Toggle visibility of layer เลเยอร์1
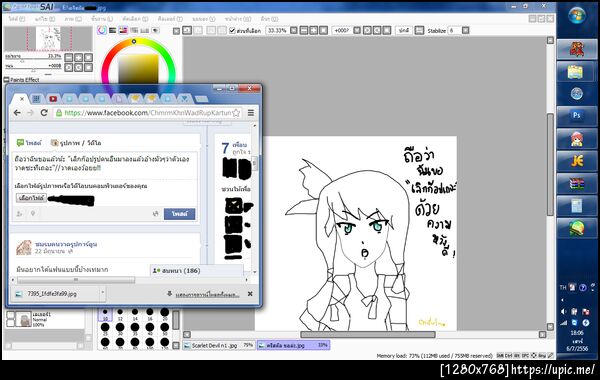 11,315
